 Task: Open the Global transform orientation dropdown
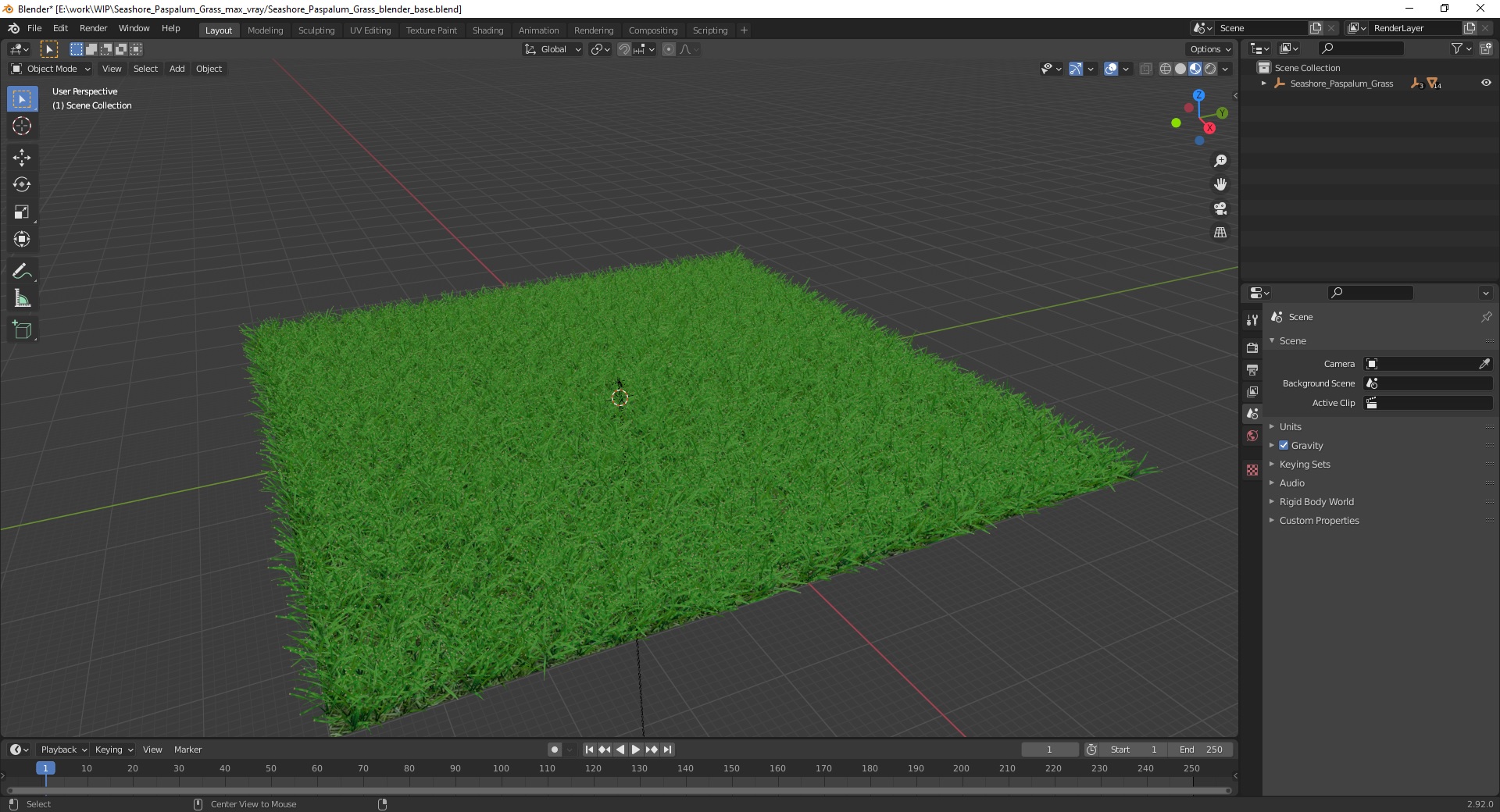(552, 49)
